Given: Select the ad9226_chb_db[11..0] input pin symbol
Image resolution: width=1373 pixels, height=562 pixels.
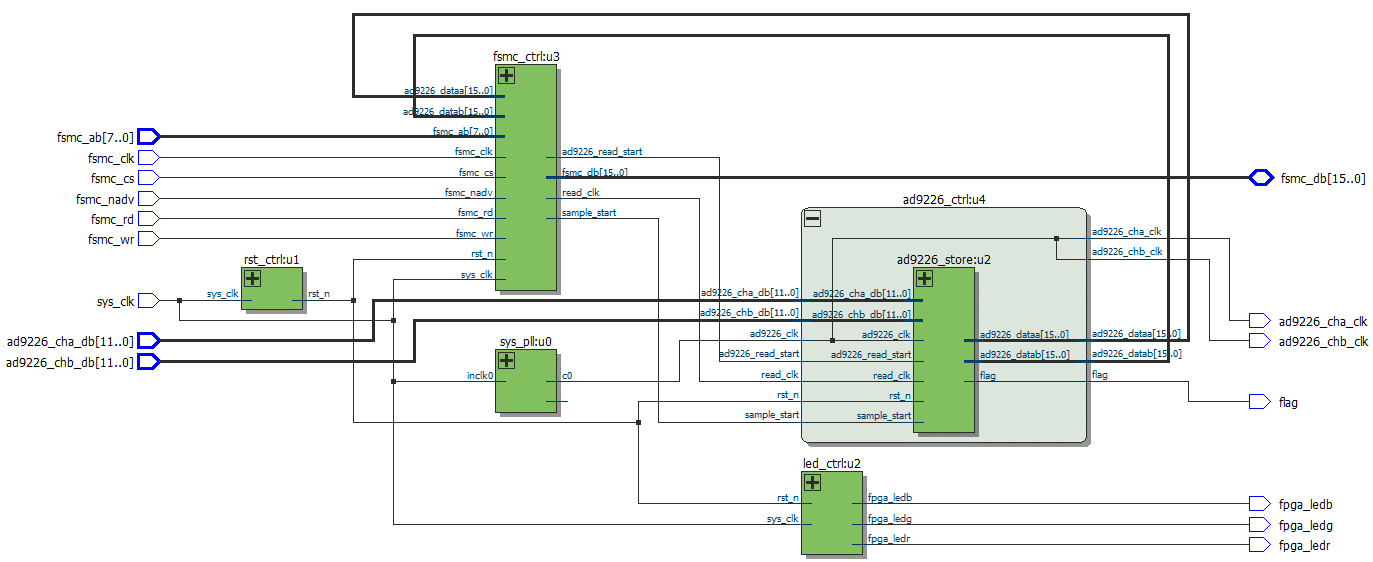Looking at the screenshot, I should [x=148, y=362].
